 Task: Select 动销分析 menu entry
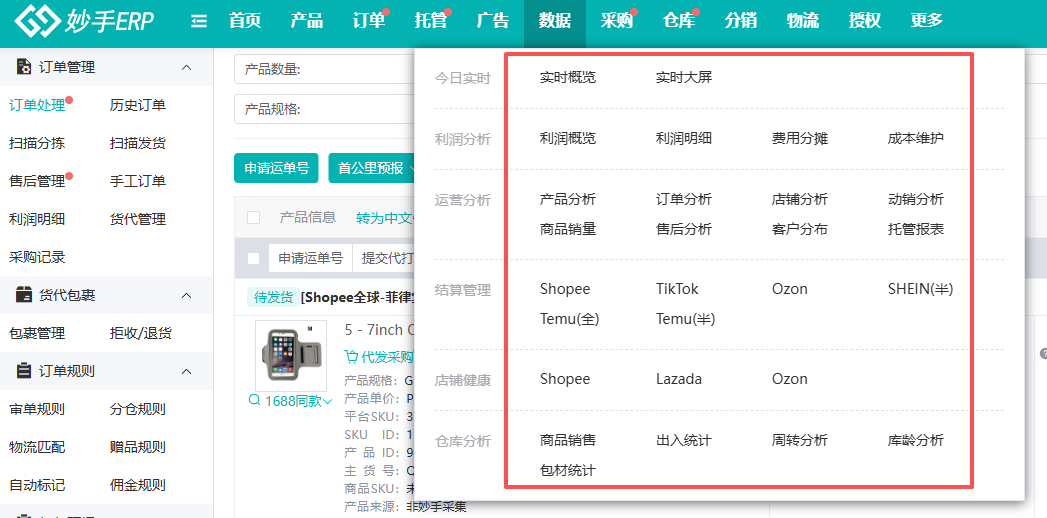tap(916, 200)
